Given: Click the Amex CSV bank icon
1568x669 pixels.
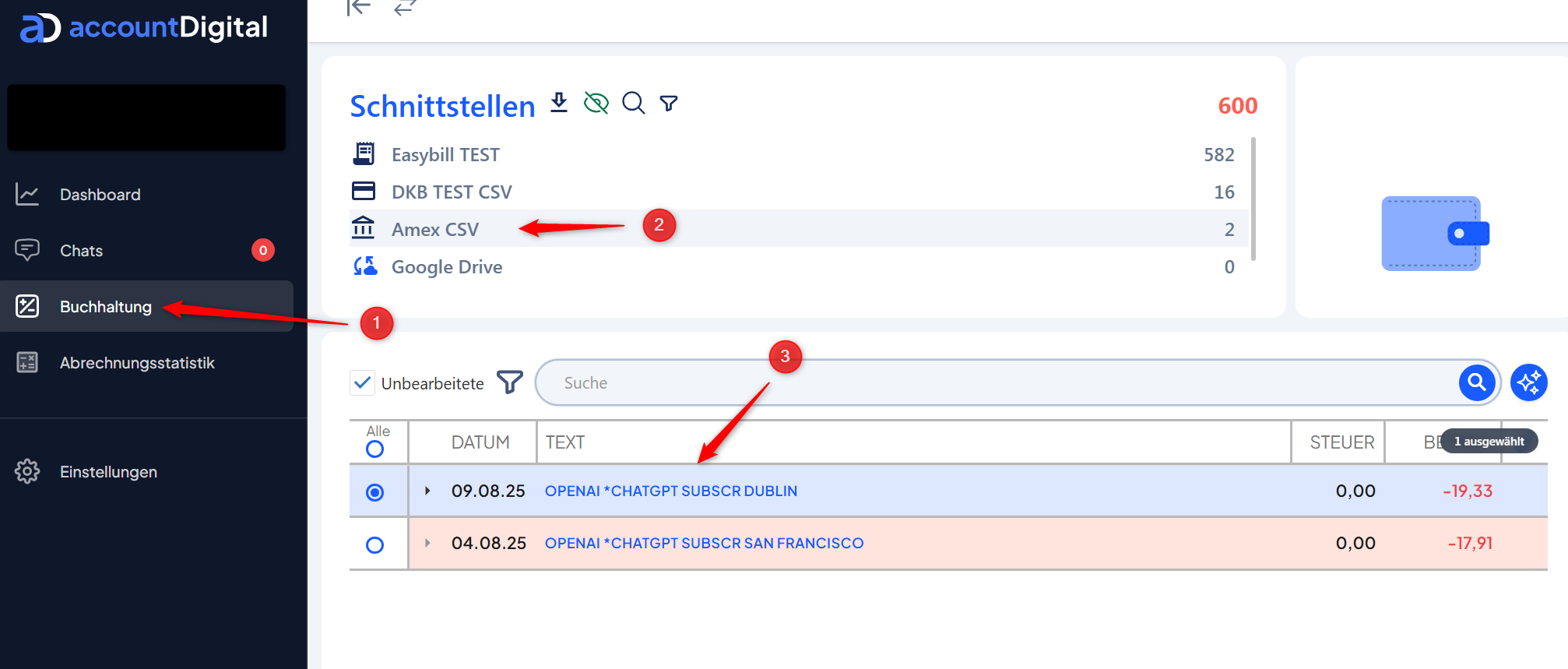Looking at the screenshot, I should (x=364, y=228).
